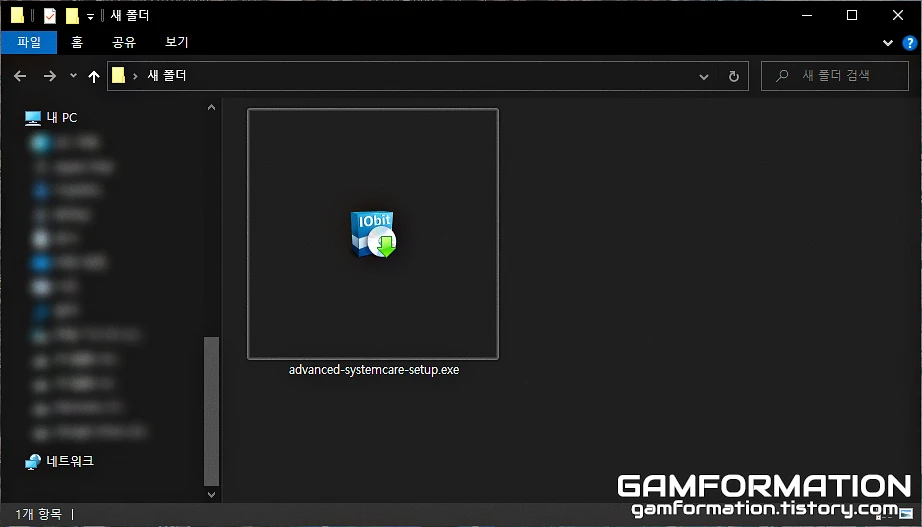Click the title bar folder icon
The width and height of the screenshot is (922, 527).
tap(18, 15)
